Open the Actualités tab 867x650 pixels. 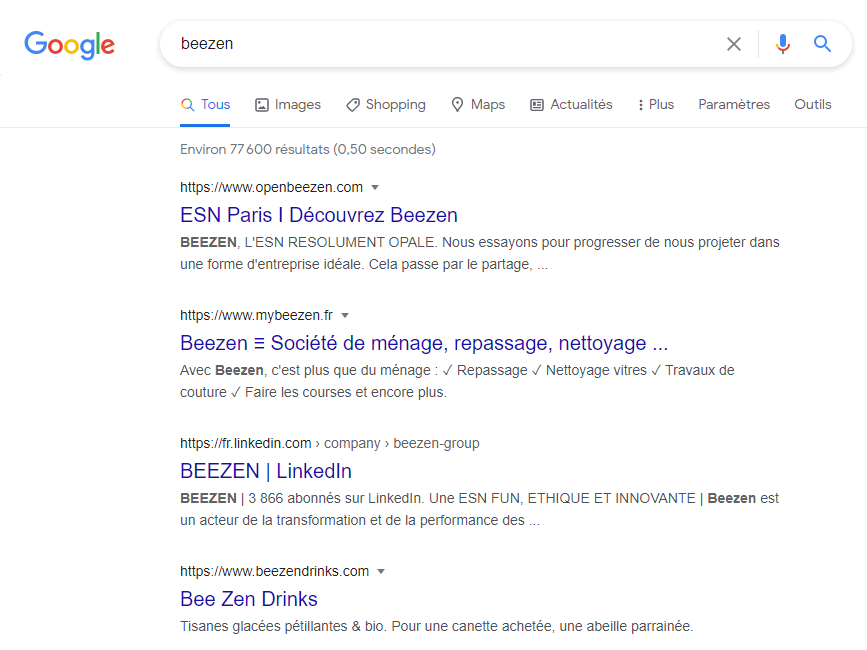[571, 104]
